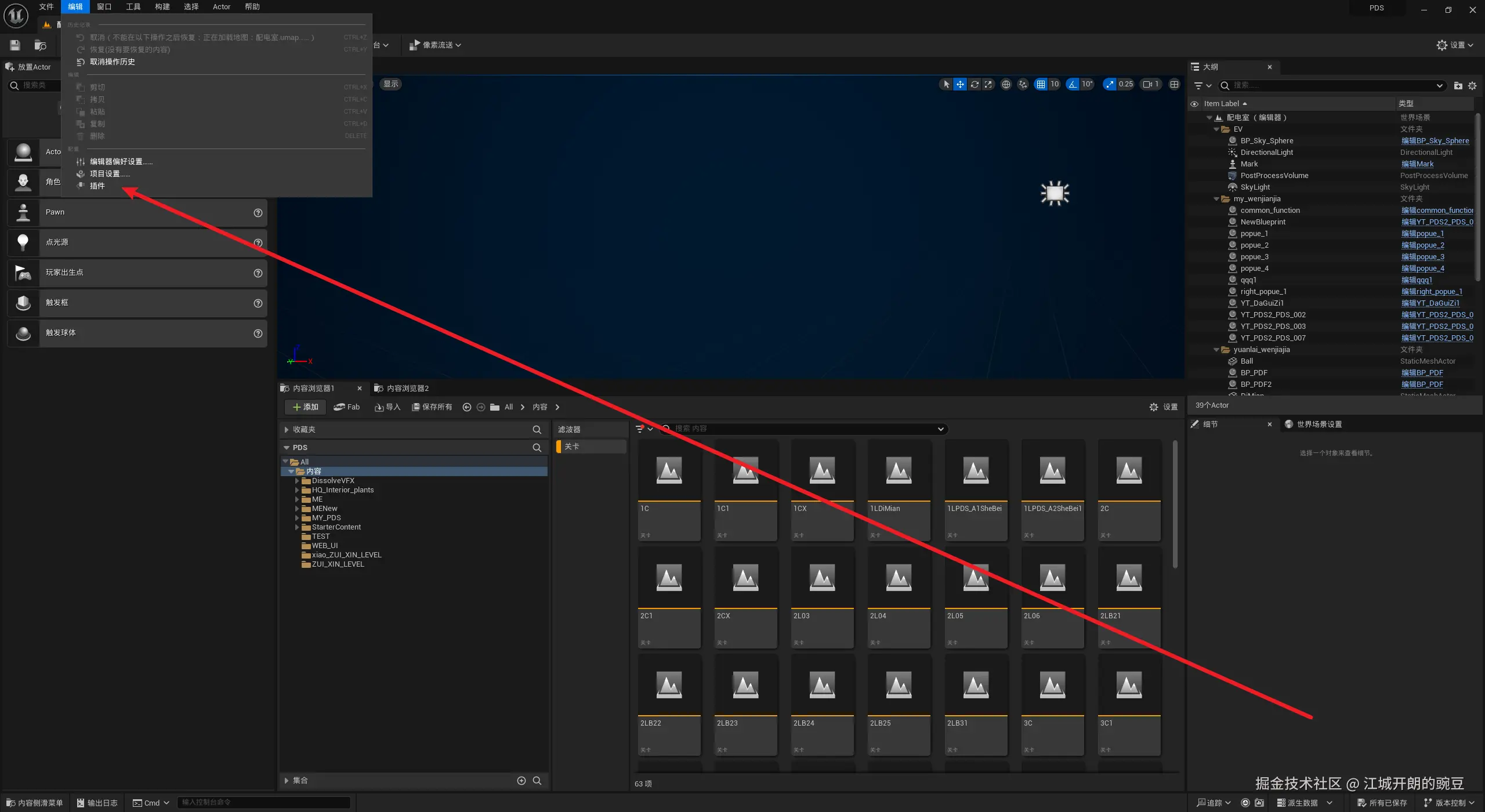Click the content search input field

pyautogui.click(x=801, y=429)
